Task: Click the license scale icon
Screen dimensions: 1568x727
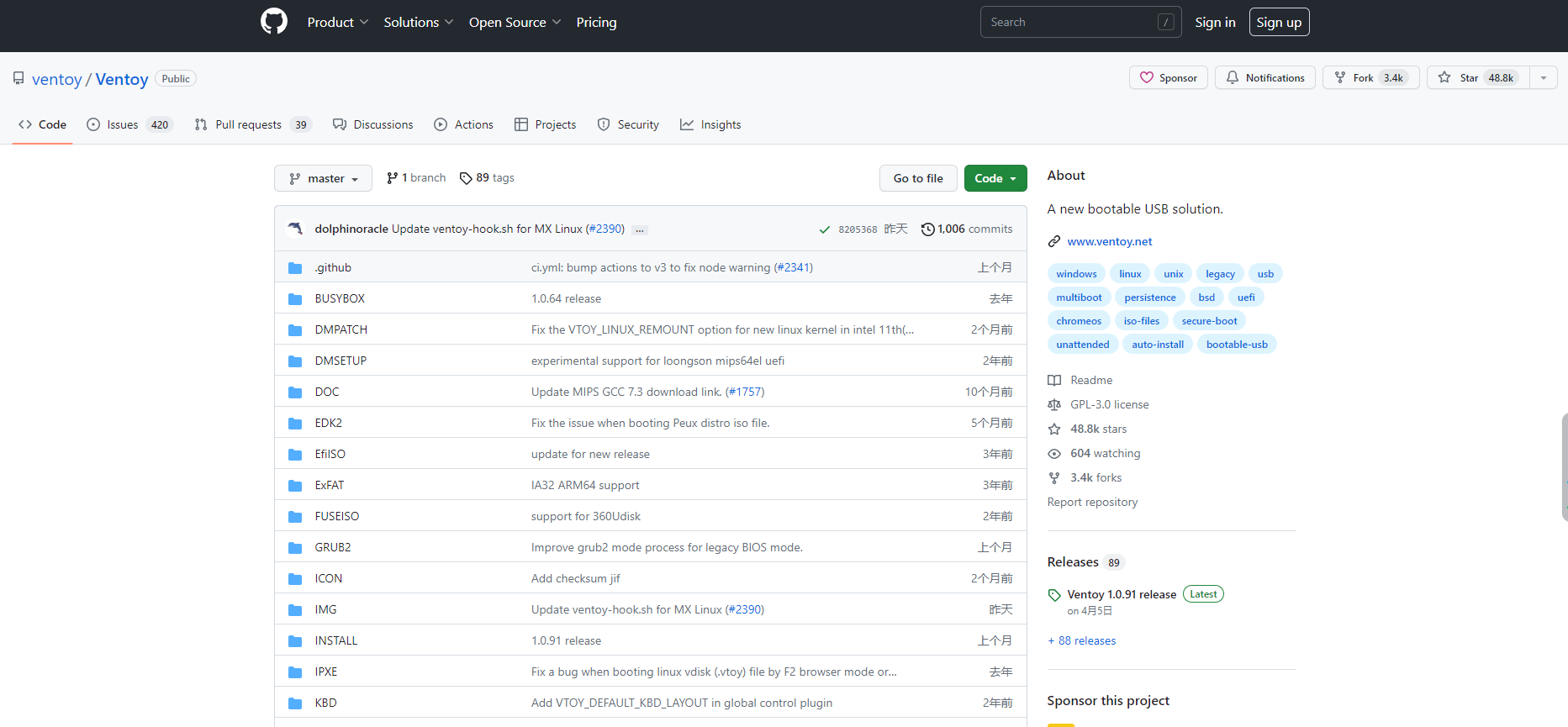Action: point(1054,405)
